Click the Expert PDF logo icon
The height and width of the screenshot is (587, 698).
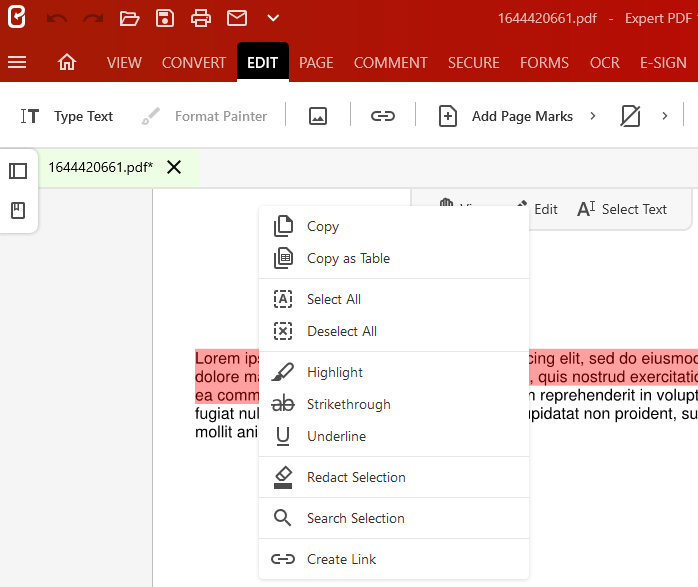pos(17,17)
